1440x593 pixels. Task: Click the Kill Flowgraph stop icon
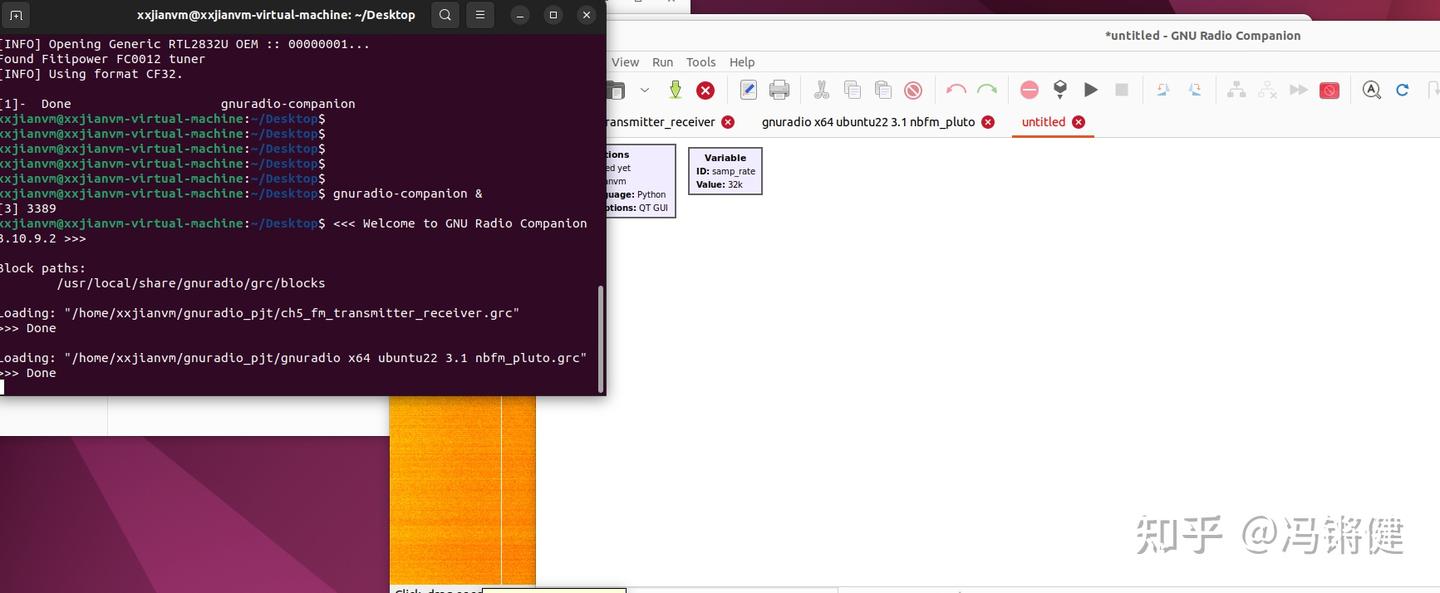(x=1121, y=90)
